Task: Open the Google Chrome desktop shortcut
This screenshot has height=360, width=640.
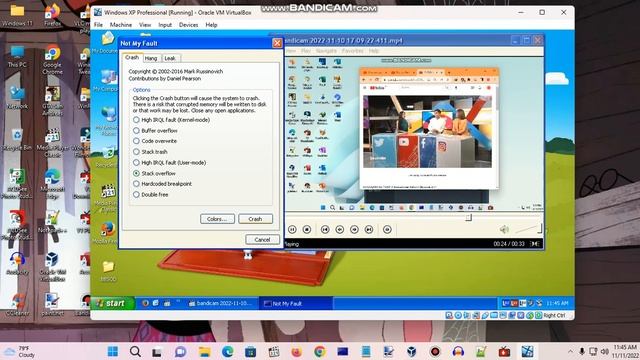Action: (52, 60)
